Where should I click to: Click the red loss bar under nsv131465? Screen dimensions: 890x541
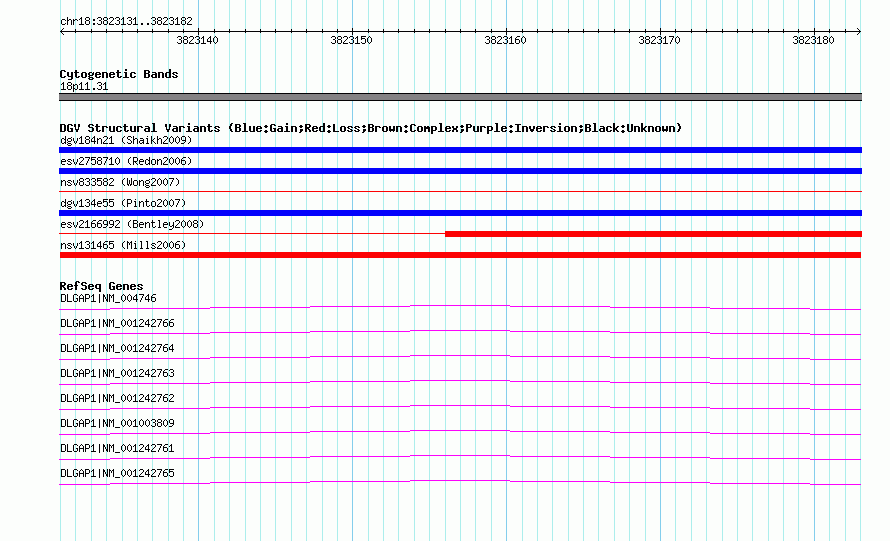460,255
